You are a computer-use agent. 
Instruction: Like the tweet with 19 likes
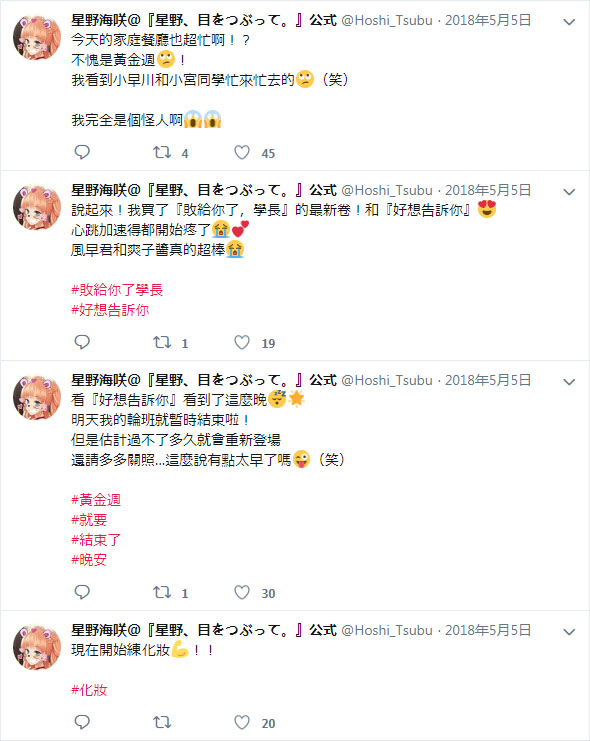click(x=242, y=342)
